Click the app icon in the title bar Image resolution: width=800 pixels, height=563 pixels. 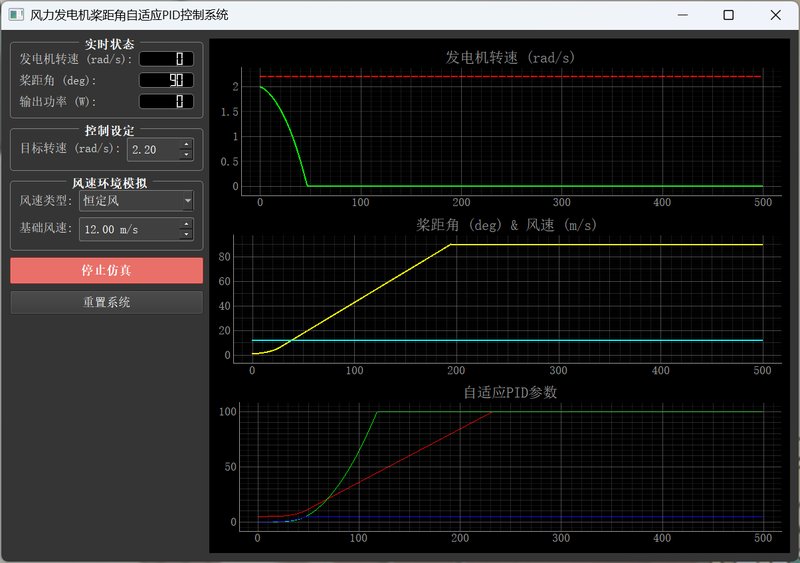(x=15, y=15)
